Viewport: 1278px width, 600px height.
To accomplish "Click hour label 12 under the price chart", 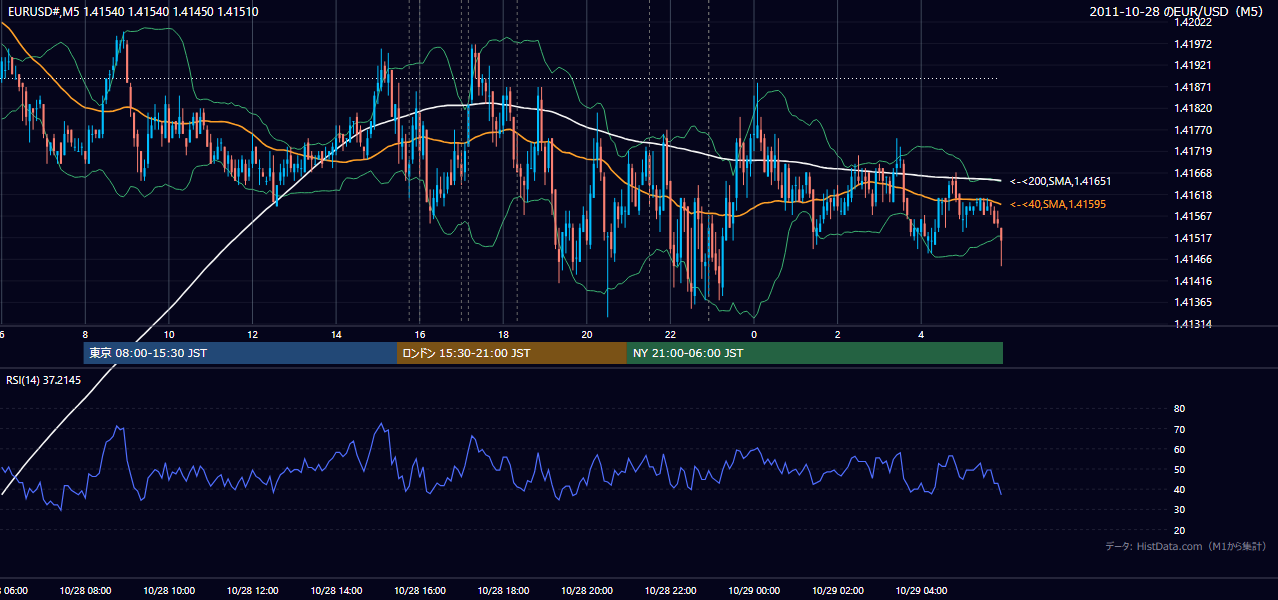I will click(253, 334).
